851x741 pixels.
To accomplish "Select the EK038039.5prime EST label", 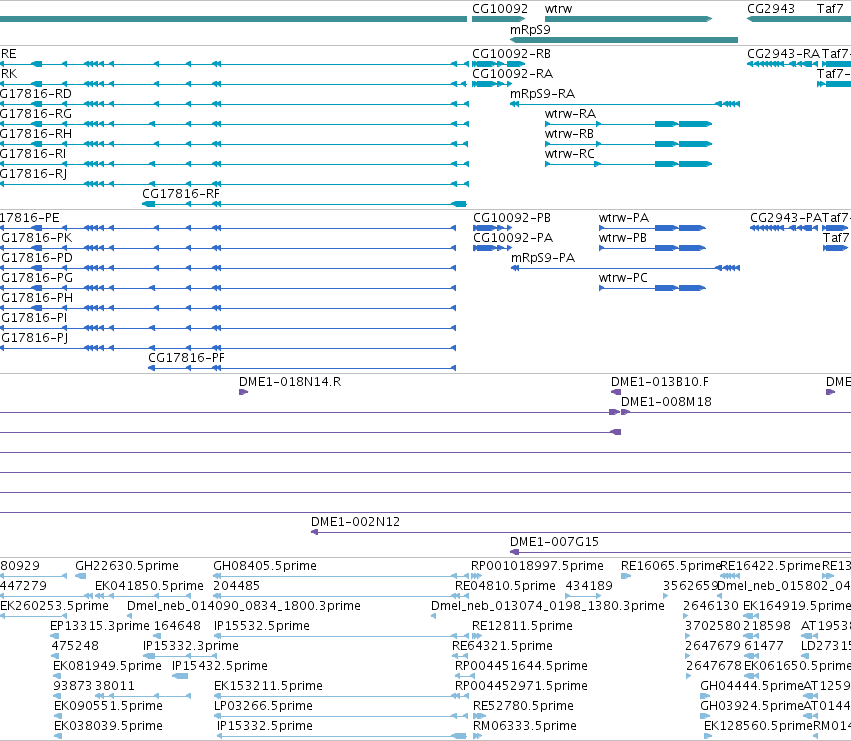I will 108,726.
